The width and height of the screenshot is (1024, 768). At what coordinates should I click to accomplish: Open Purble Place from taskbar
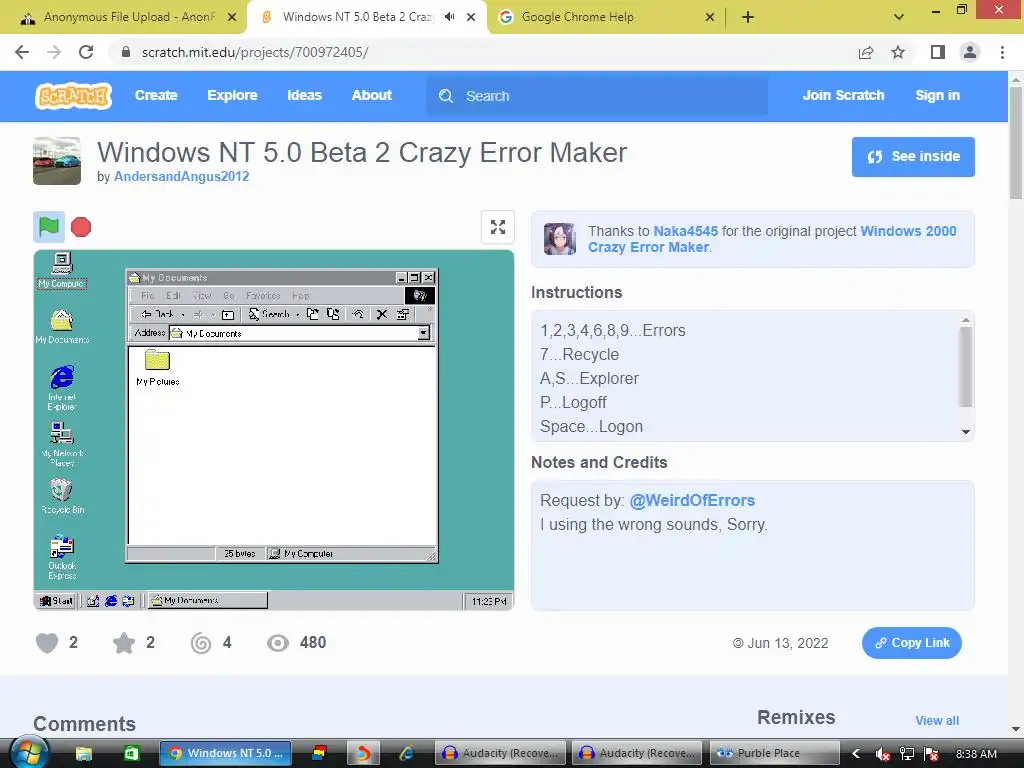coord(773,753)
